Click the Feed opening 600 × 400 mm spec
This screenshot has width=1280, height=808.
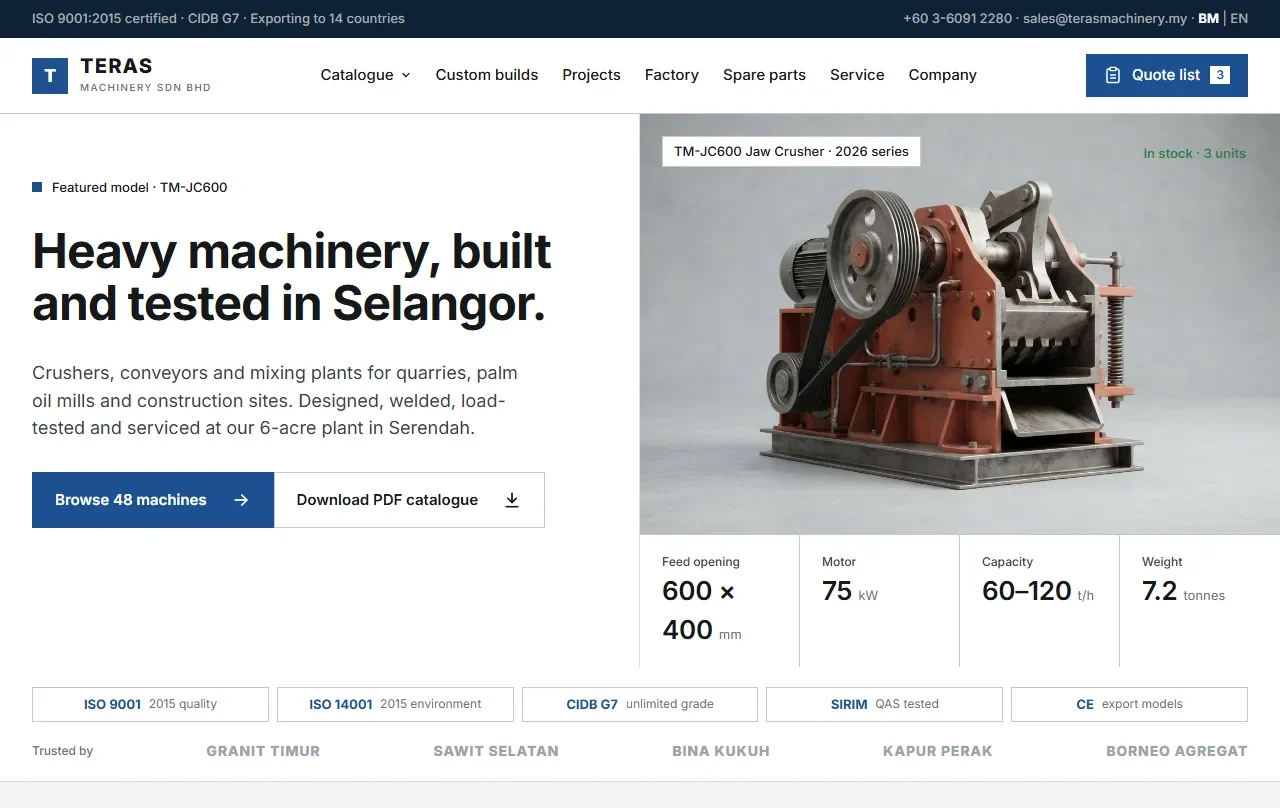pos(720,601)
